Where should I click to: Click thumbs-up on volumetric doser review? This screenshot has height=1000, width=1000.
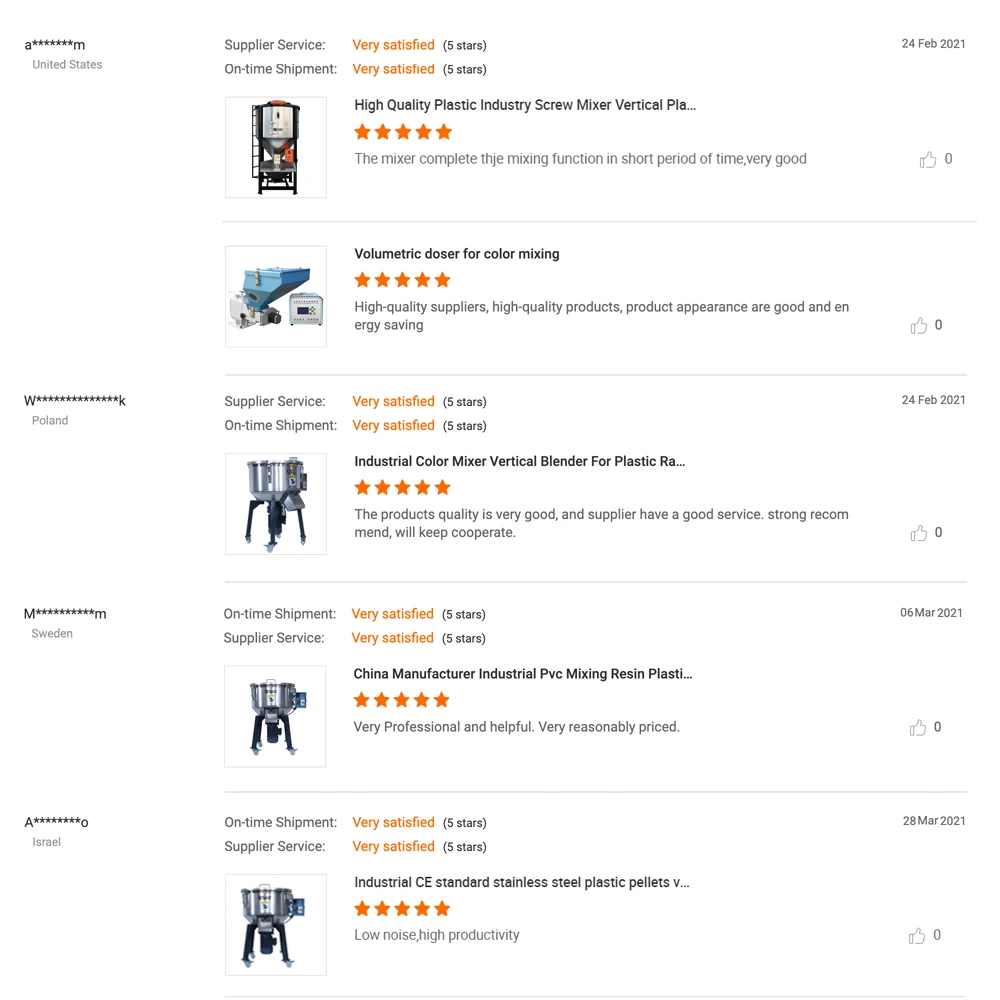point(919,326)
